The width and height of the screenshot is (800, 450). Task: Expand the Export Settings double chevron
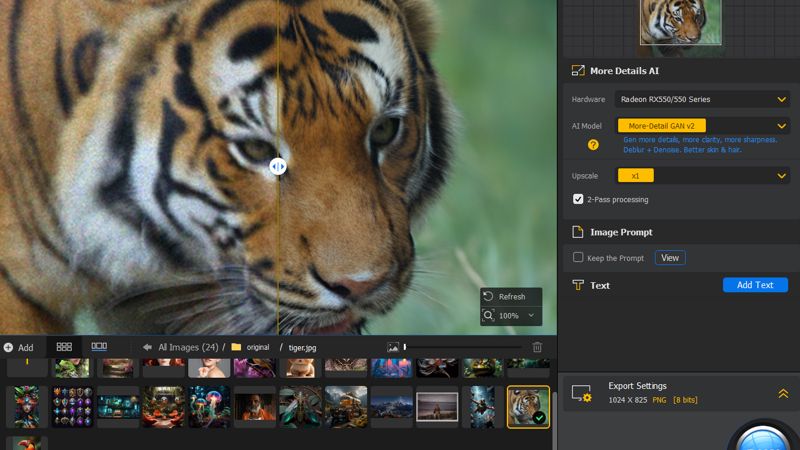[783, 393]
